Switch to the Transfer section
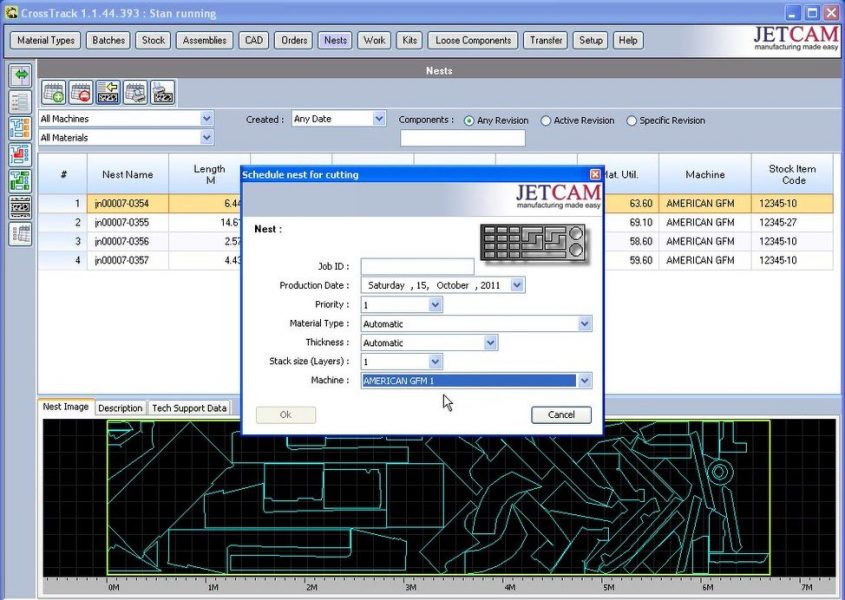 tap(545, 40)
